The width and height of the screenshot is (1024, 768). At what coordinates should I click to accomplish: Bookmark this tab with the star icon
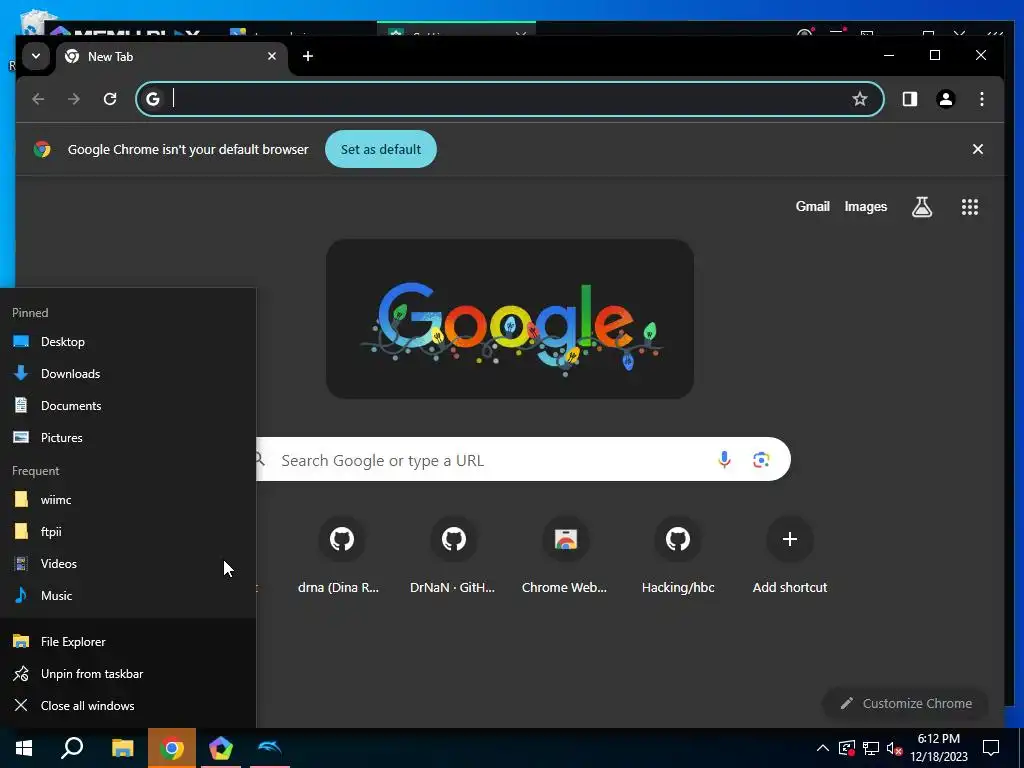pyautogui.click(x=859, y=99)
